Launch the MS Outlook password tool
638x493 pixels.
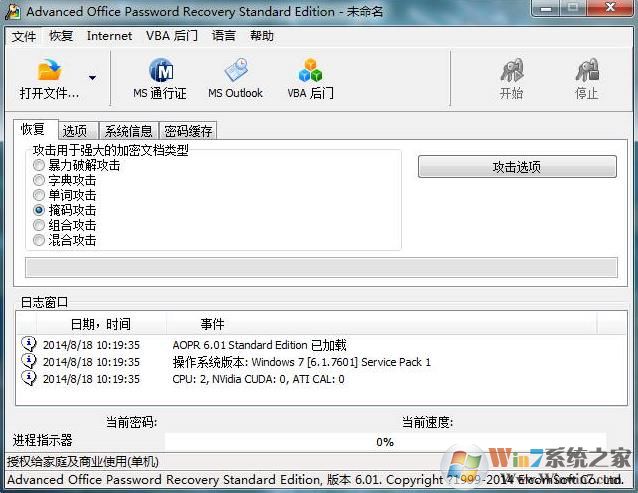[236, 79]
